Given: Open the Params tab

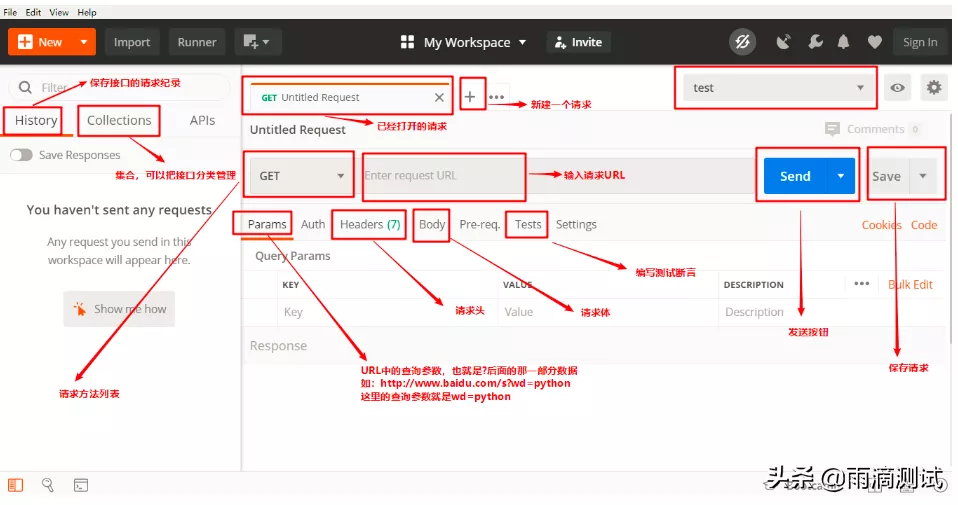Looking at the screenshot, I should click(x=267, y=224).
